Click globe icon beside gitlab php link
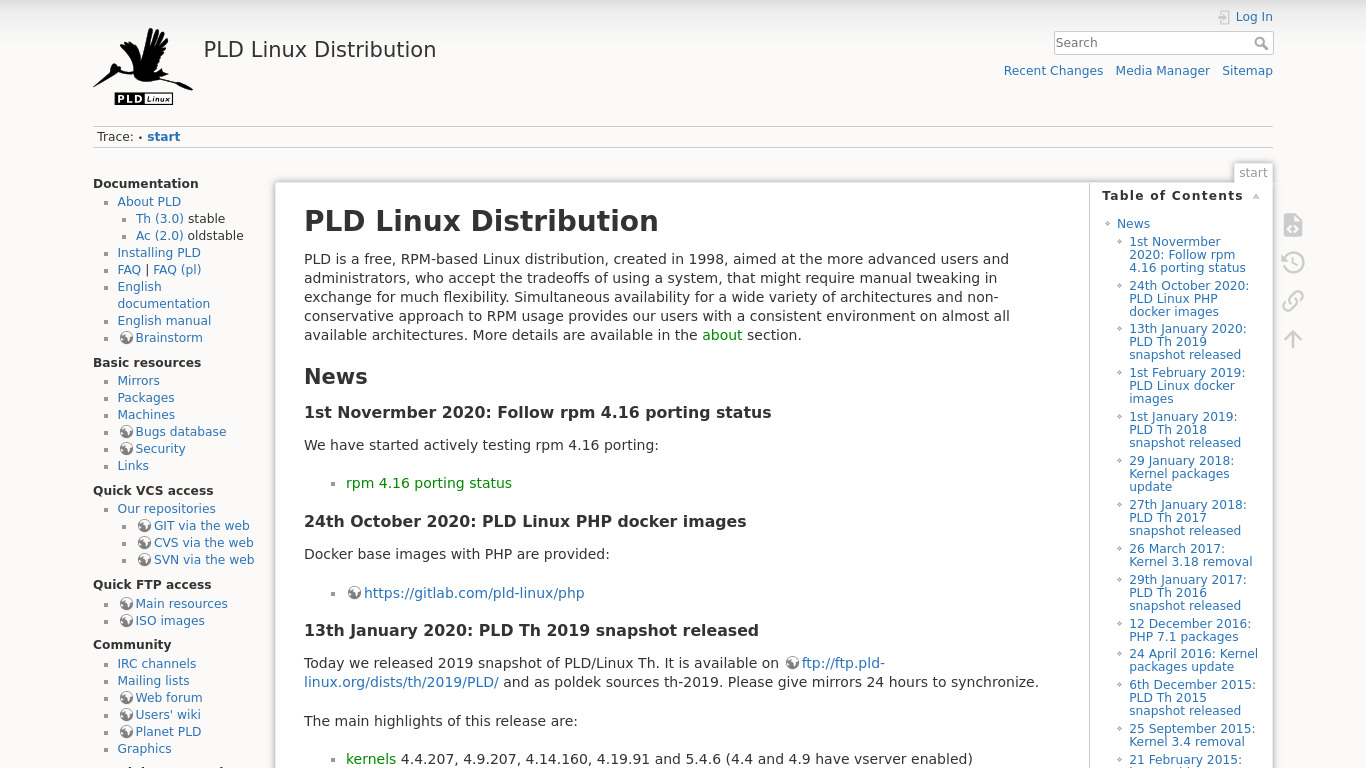 354,593
